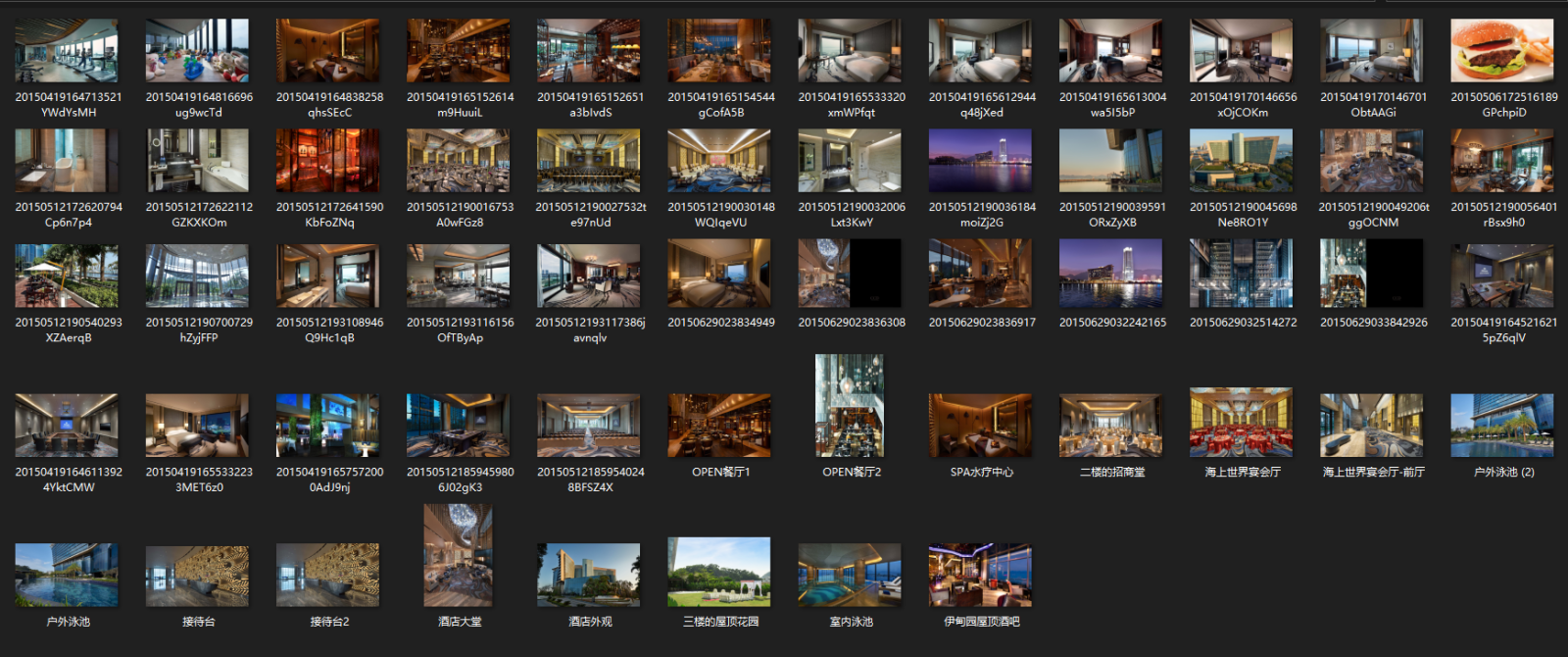Click the conference hall thumbnail ending e97nUd
Image resolution: width=1568 pixels, height=657 pixels.
click(589, 161)
